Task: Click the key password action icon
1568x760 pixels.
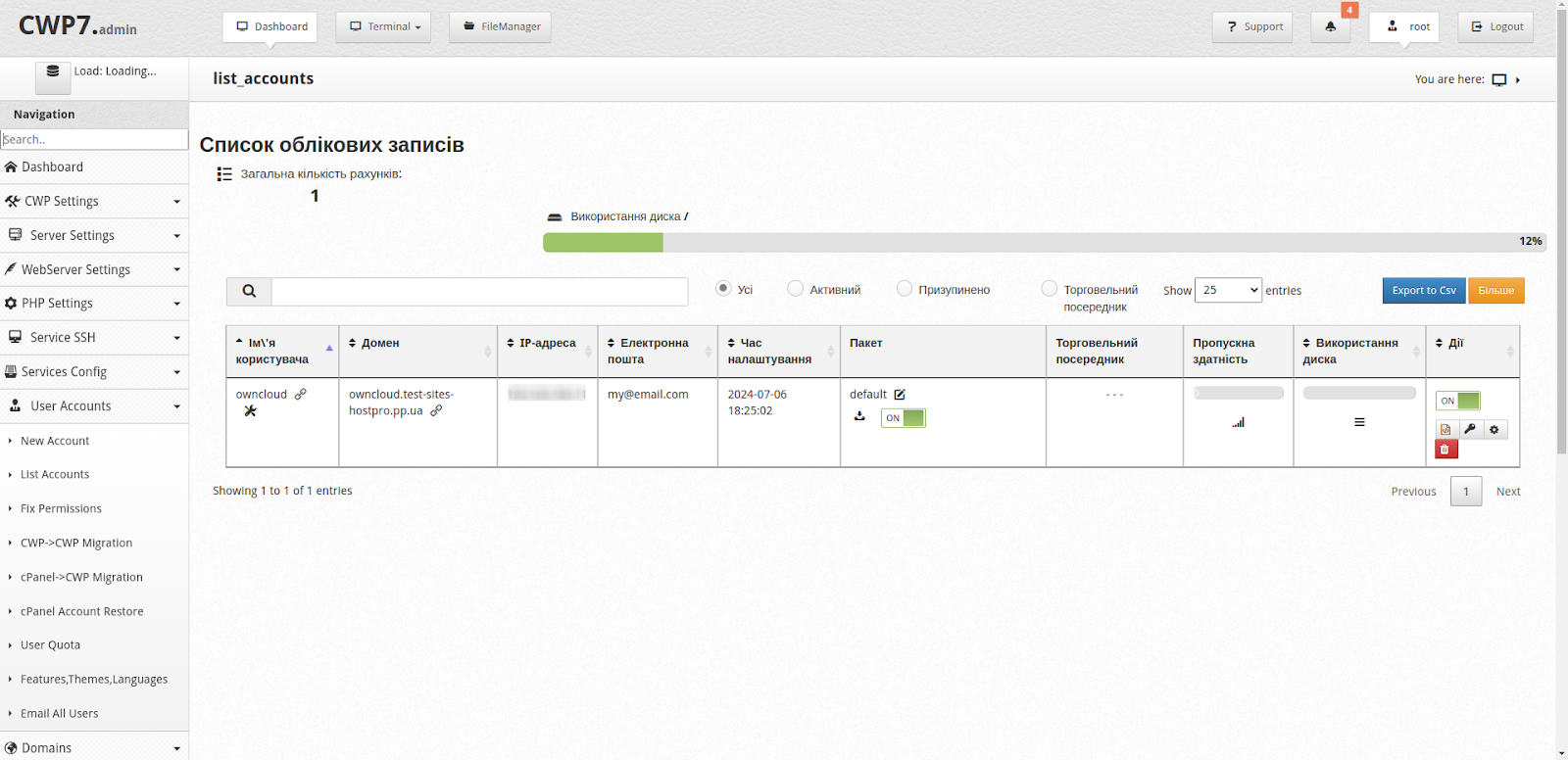Action: (x=1469, y=430)
